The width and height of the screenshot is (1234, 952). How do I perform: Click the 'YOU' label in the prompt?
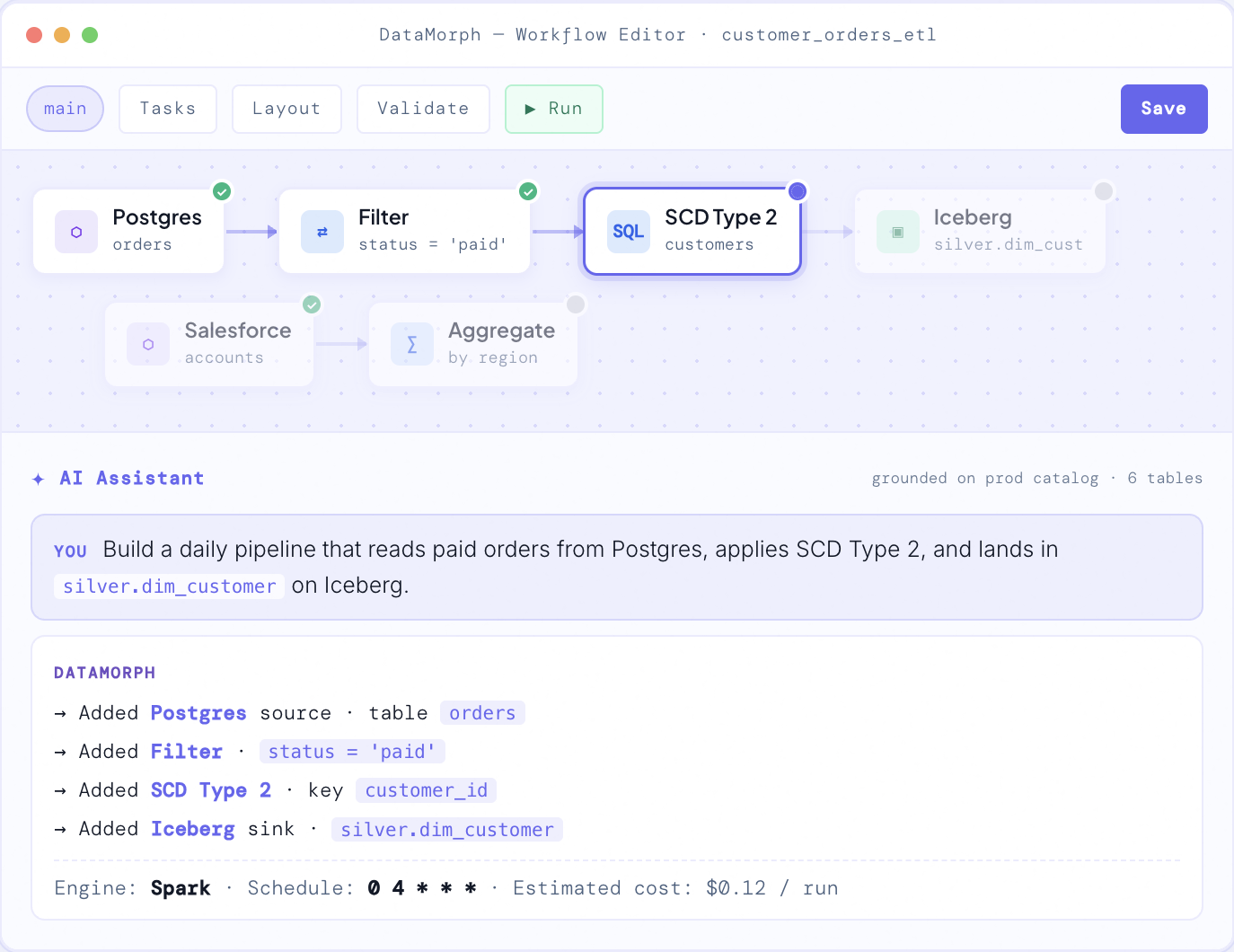70,551
